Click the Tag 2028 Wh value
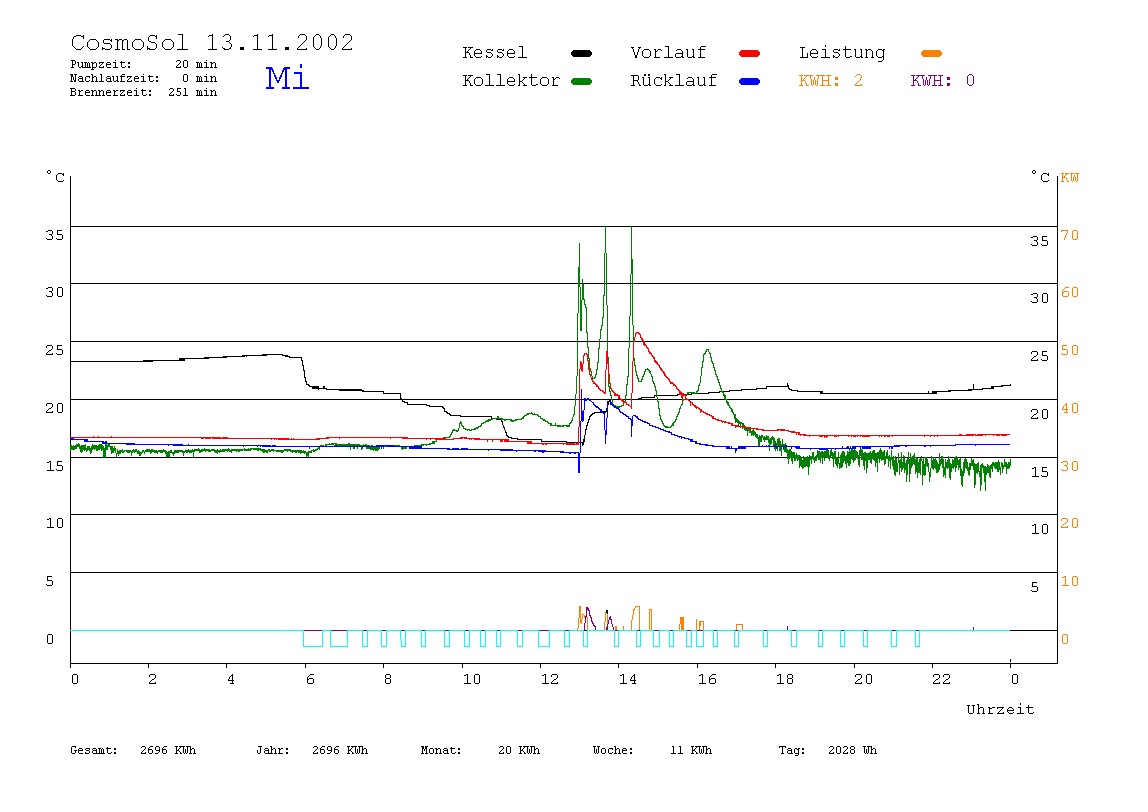 [852, 750]
